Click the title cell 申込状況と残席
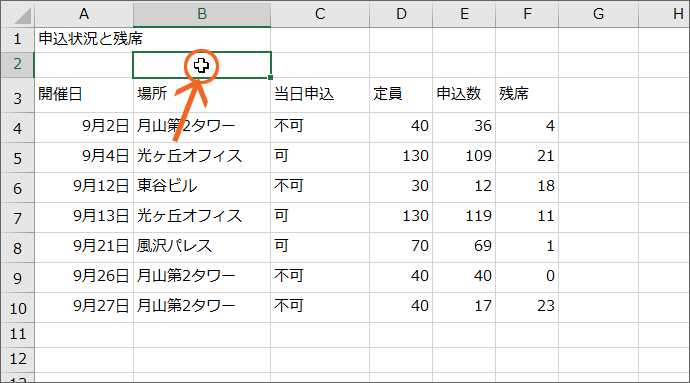The height and width of the screenshot is (383, 690). (84, 40)
